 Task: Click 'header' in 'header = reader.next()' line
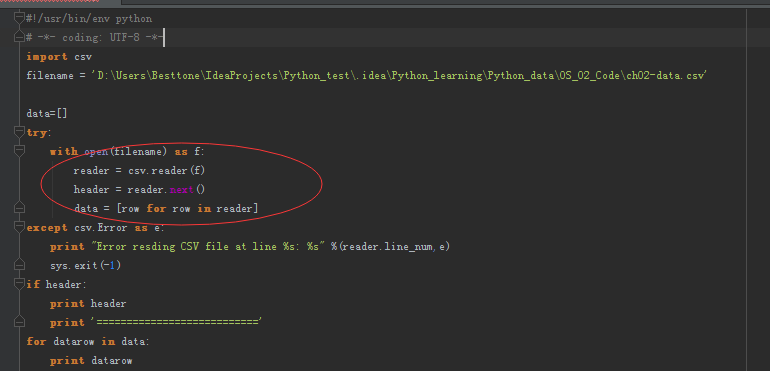tap(91, 190)
